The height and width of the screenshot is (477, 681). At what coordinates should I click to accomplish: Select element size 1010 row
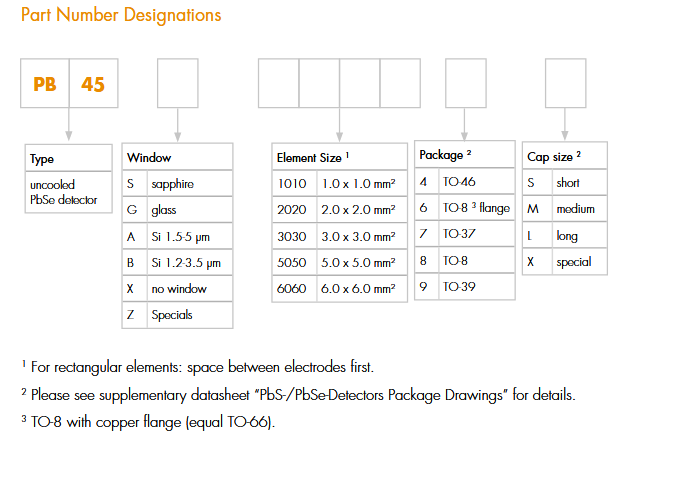pos(340,184)
